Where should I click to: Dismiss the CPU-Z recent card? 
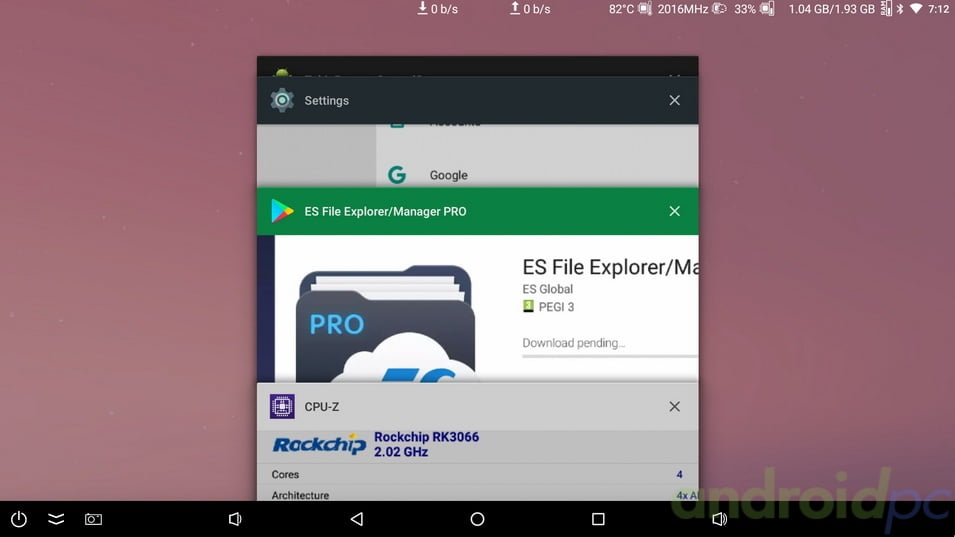(674, 407)
